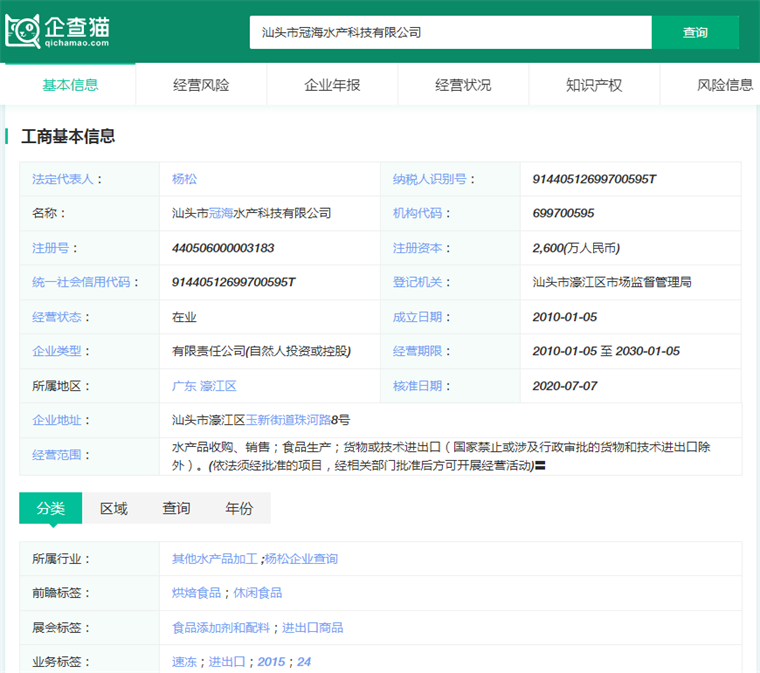This screenshot has width=760, height=673.
Task: Click the 24 business tag
Action: [304, 662]
